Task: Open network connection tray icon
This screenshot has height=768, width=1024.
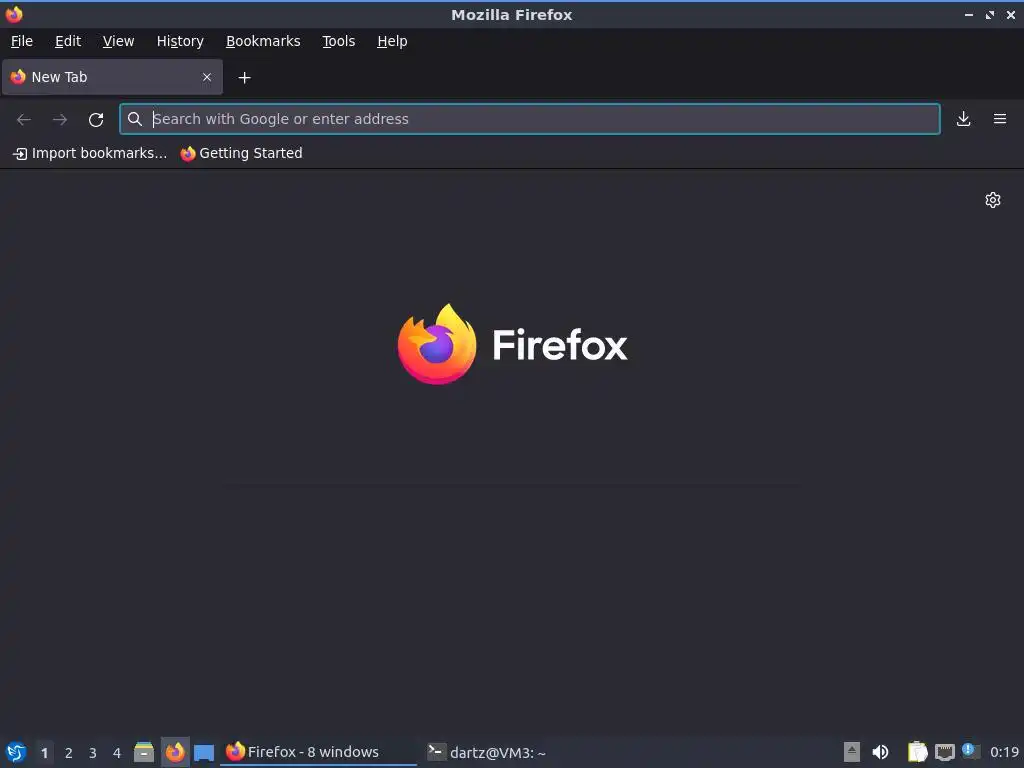Action: point(944,753)
